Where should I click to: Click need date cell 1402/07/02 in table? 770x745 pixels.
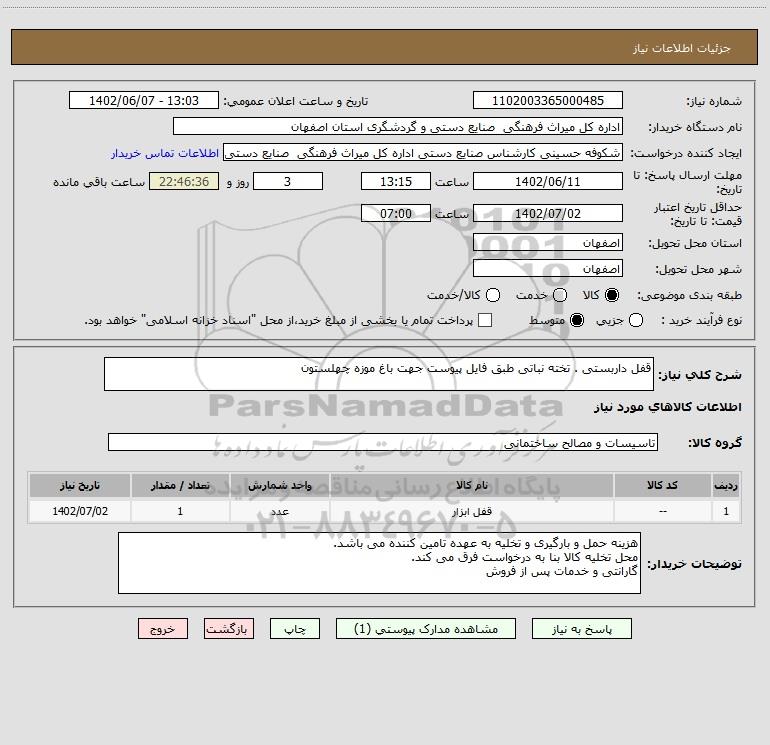click(x=80, y=511)
